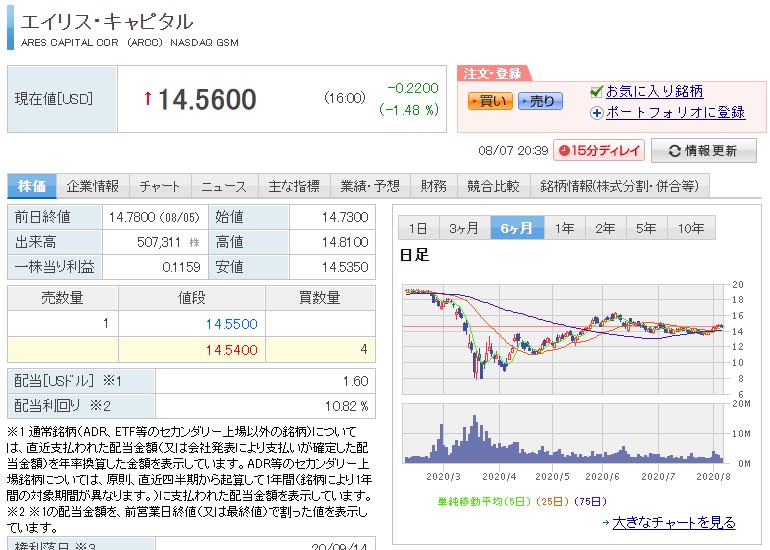770x550 pixels.
Task: Select the 6ヶ月 chart period
Action: [517, 228]
